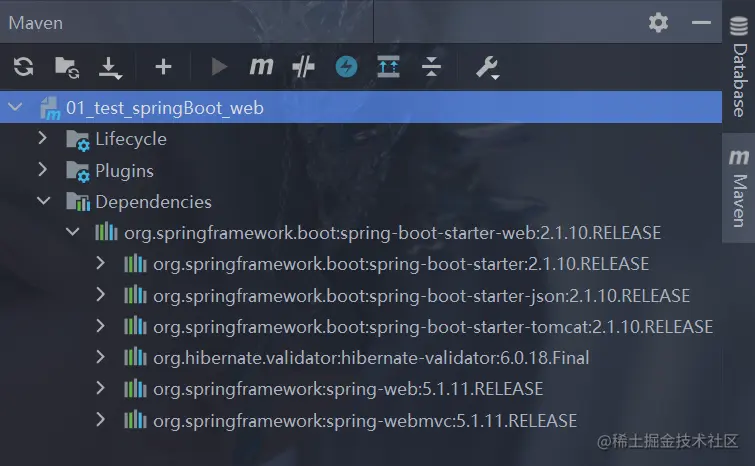The height and width of the screenshot is (466, 755).
Task: Open Maven settings wrench icon
Action: coord(487,67)
